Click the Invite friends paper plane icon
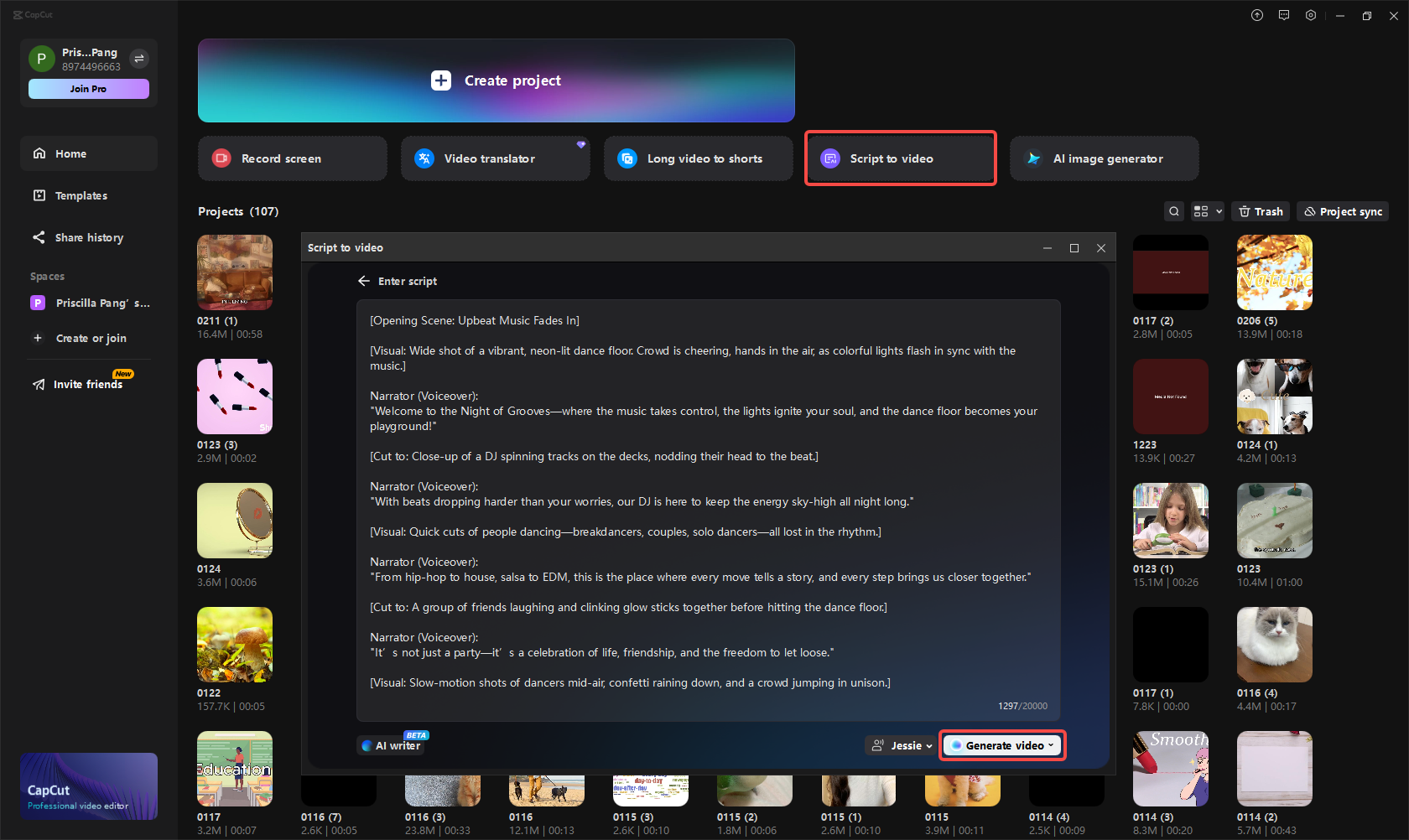This screenshot has width=1409, height=840. point(39,384)
